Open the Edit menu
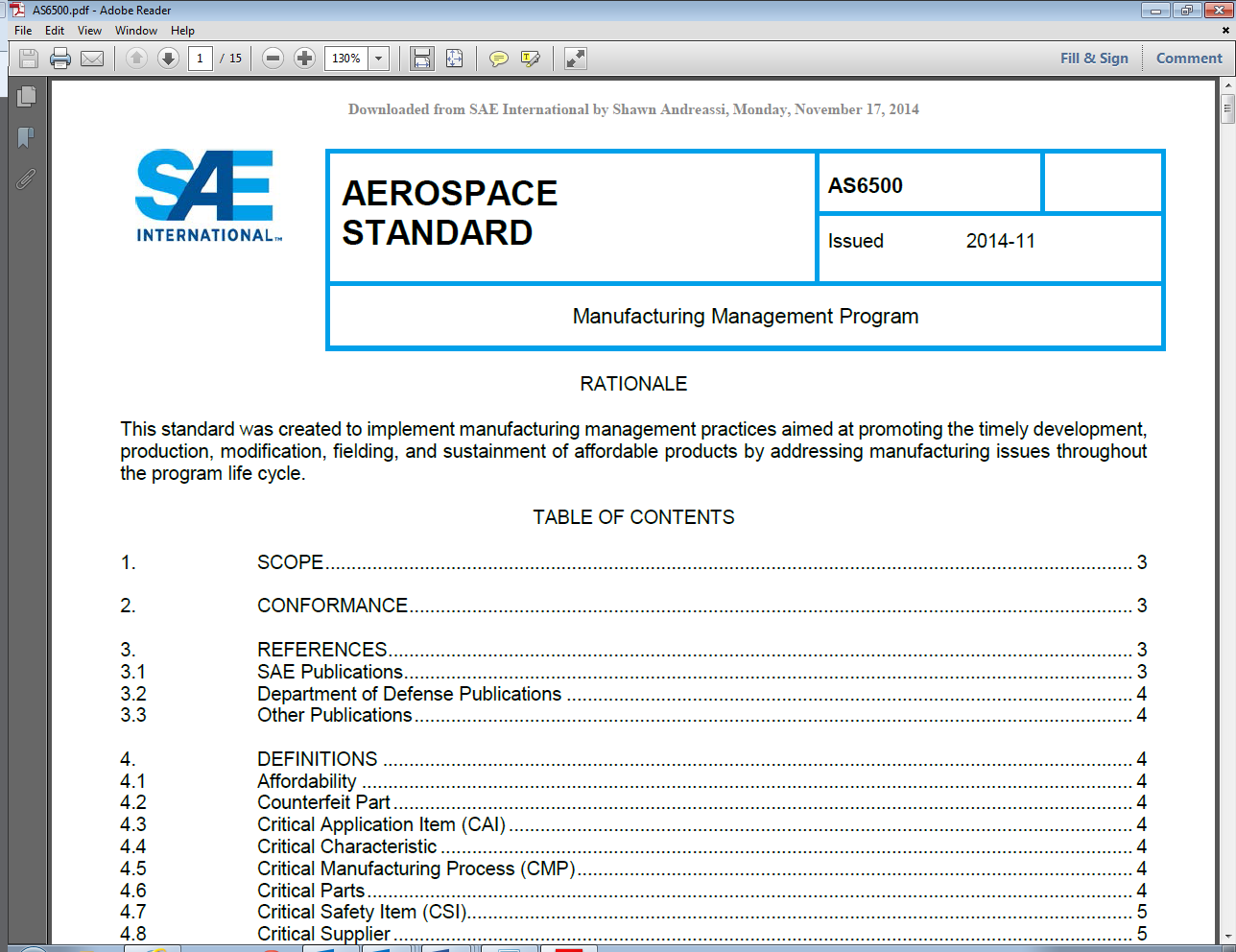This screenshot has height=952, width=1236. pyautogui.click(x=55, y=31)
